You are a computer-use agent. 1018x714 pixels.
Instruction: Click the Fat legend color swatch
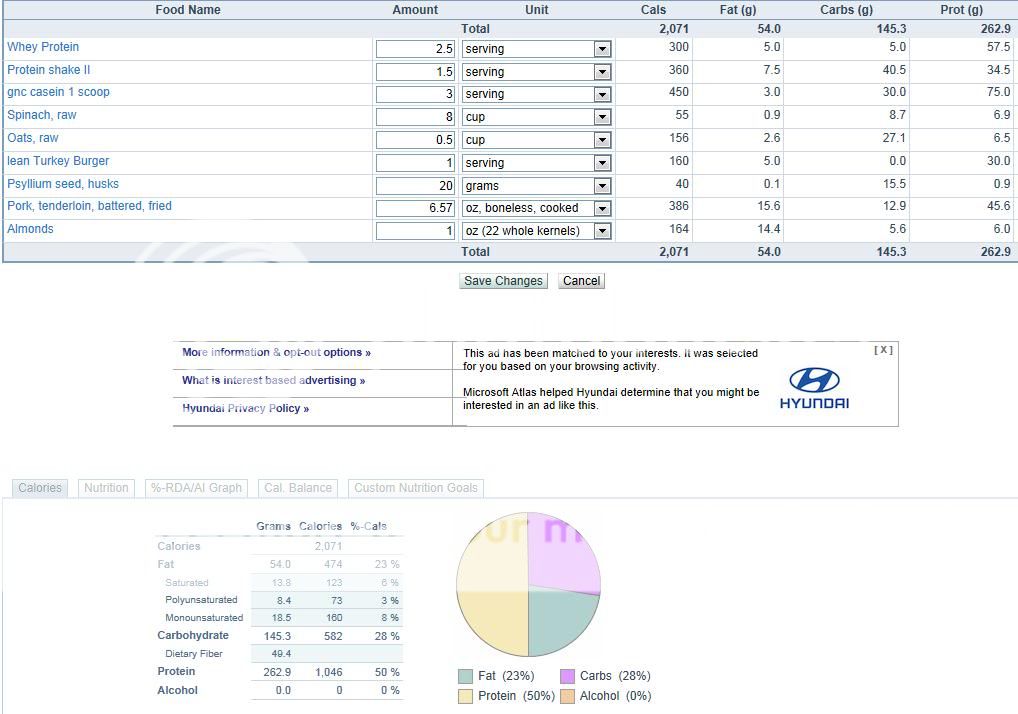pos(465,677)
